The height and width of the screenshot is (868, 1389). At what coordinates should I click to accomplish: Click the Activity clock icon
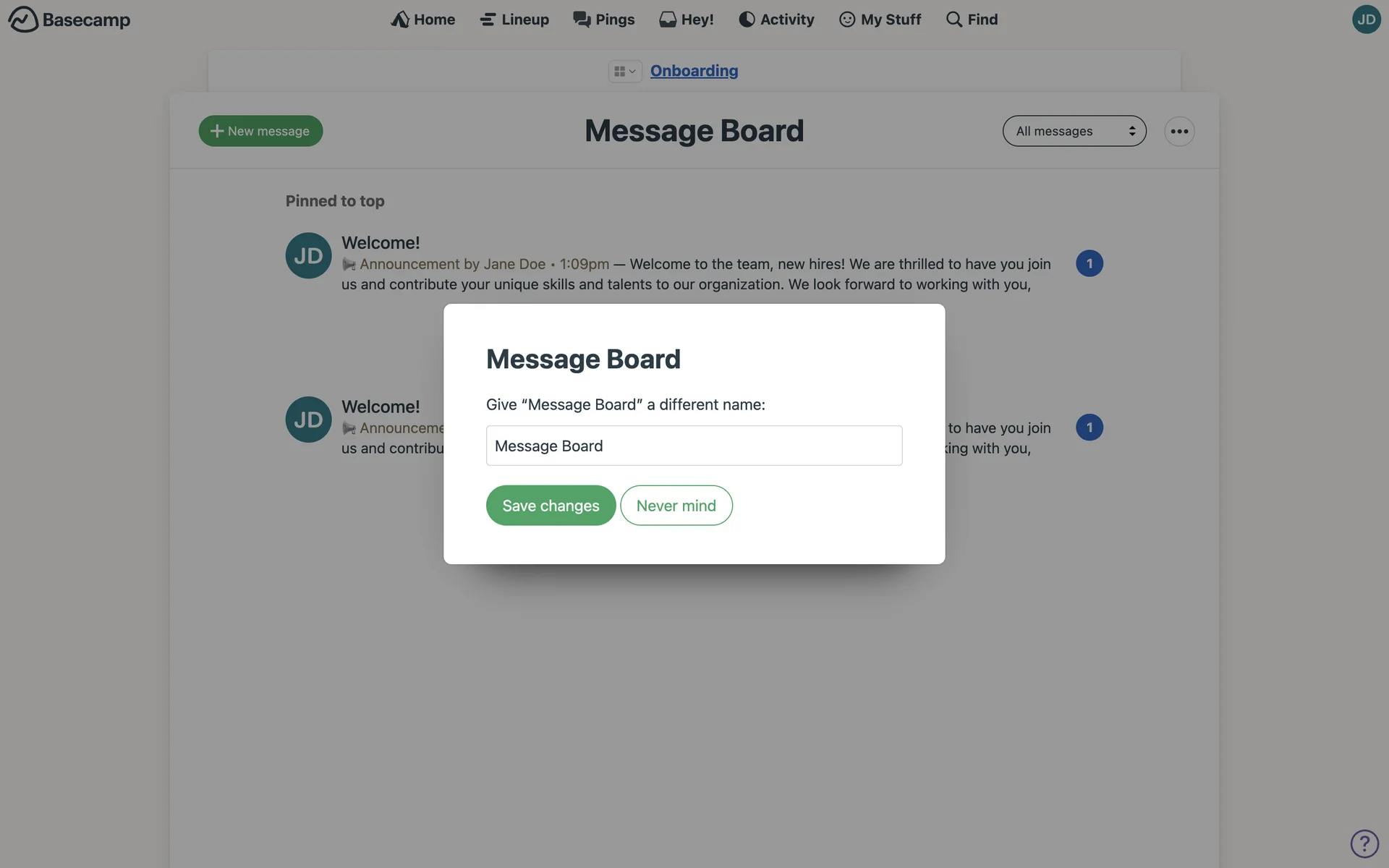[747, 20]
